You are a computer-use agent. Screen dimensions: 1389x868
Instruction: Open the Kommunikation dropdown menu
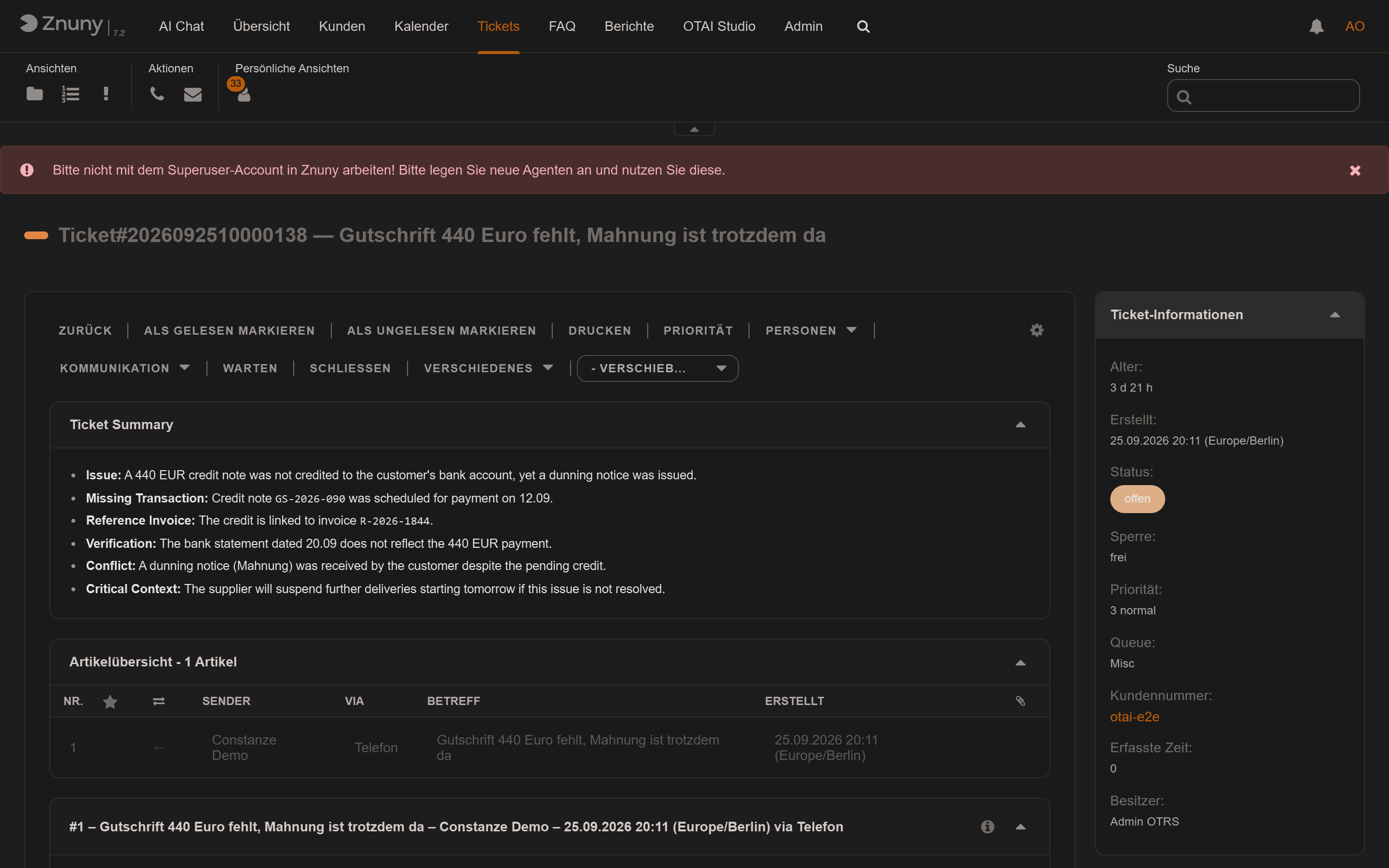(x=124, y=368)
